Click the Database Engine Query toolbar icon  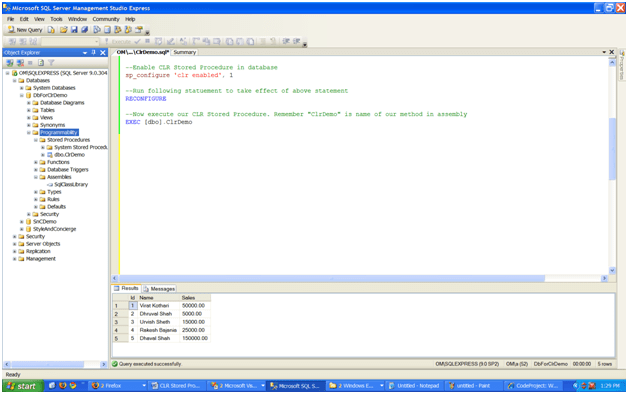[x=51, y=30]
